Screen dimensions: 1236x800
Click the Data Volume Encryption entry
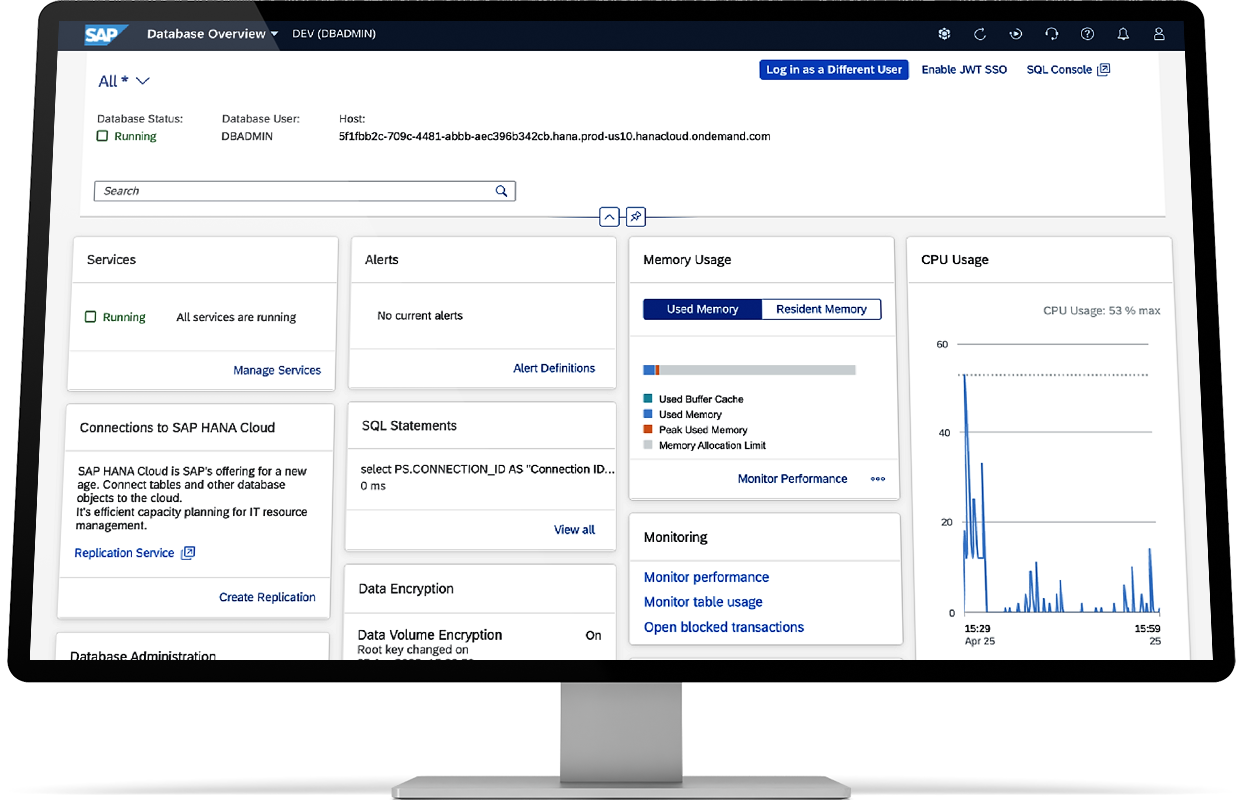click(x=480, y=642)
